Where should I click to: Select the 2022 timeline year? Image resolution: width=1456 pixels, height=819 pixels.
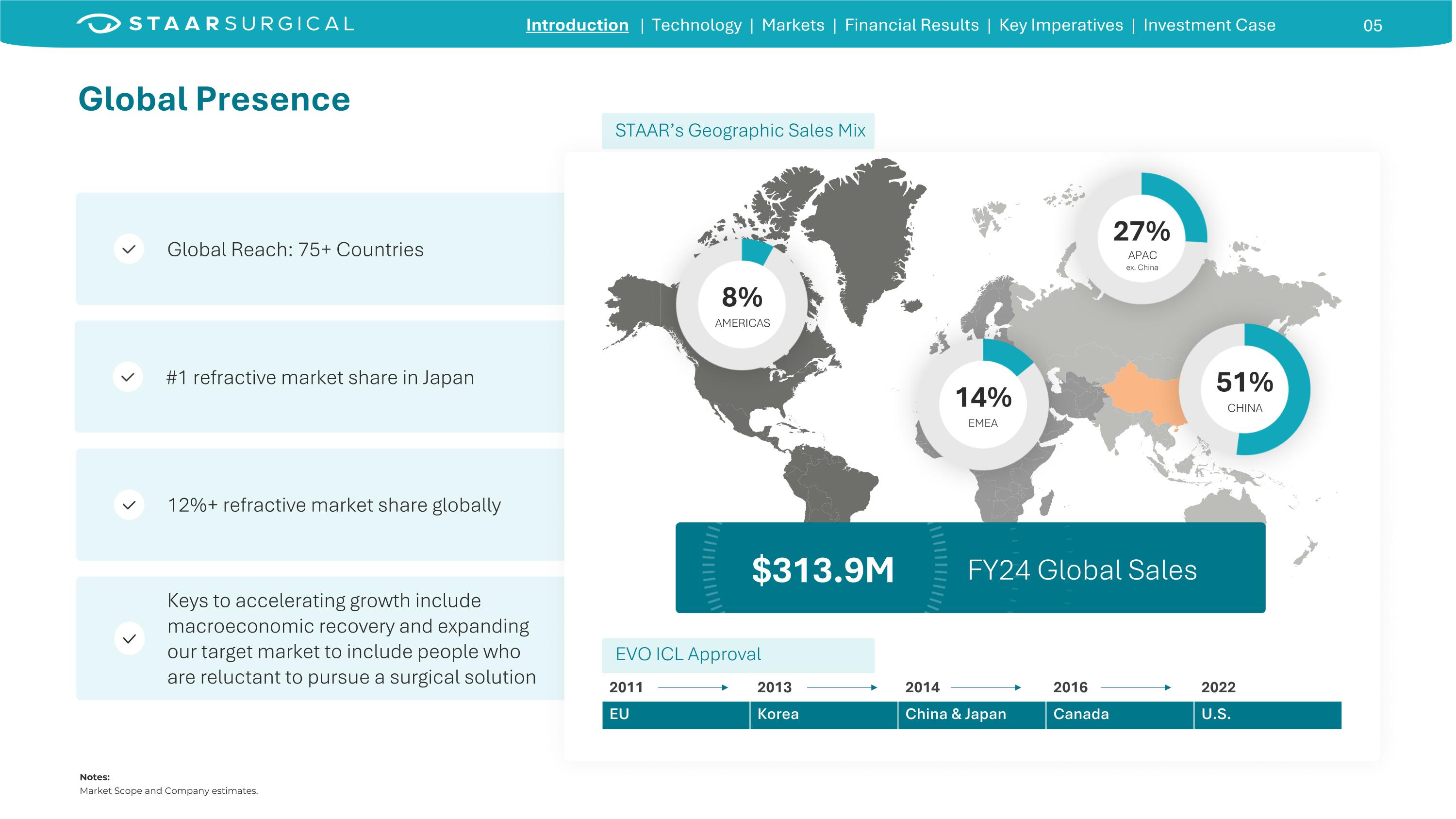(1219, 687)
